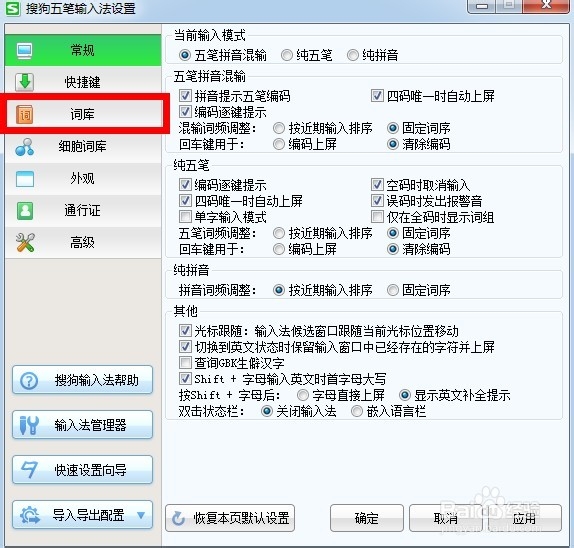Screen dimensions: 574x548
Task: Click the wizard icon on 快速设置向导 button
Action: 29,470
